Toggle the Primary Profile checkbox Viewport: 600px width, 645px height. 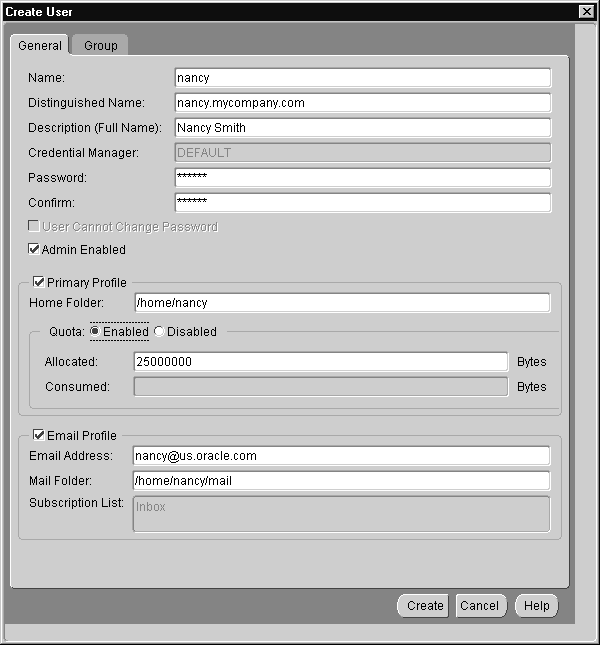[39, 282]
